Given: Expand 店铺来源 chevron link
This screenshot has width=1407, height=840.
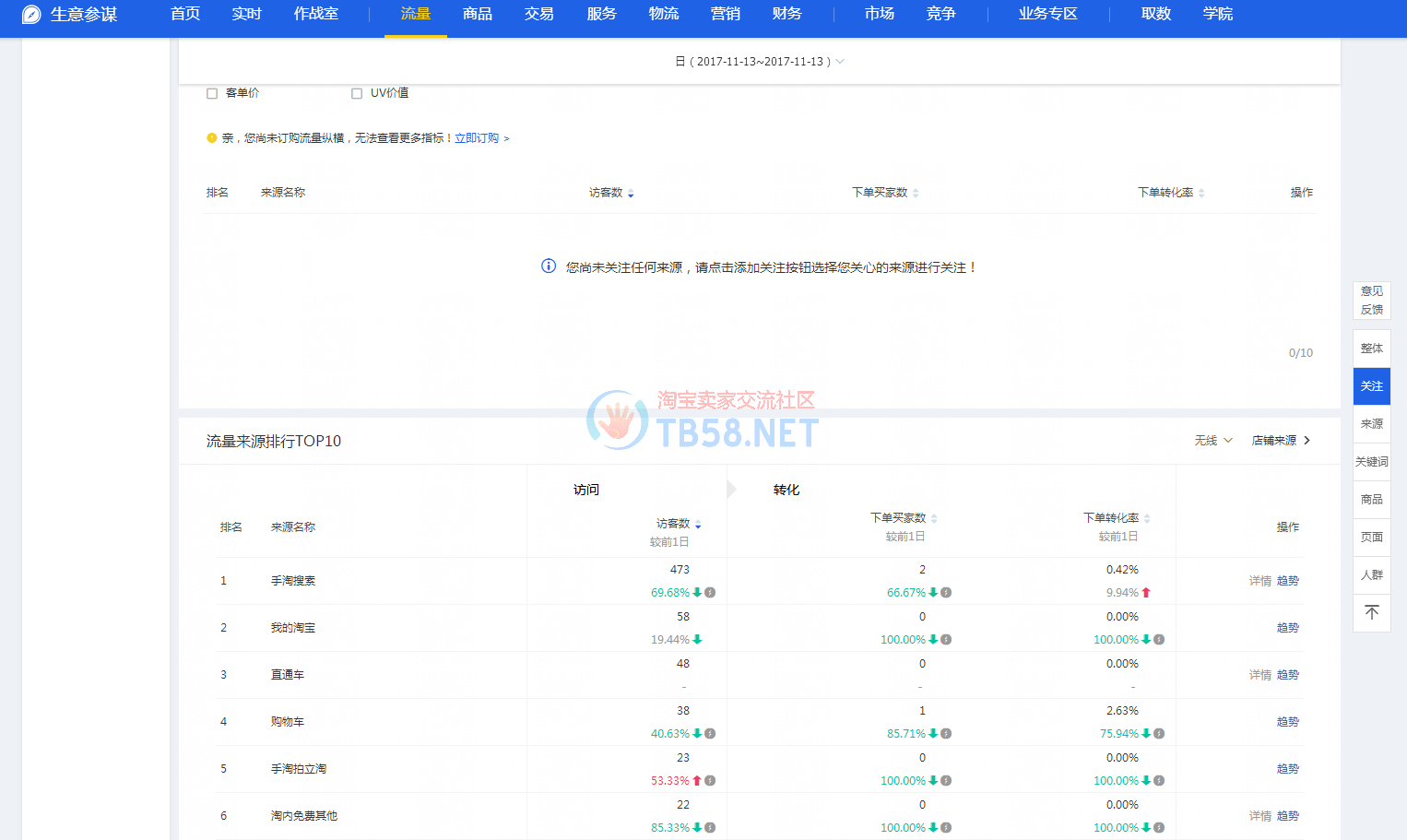Looking at the screenshot, I should [1281, 441].
